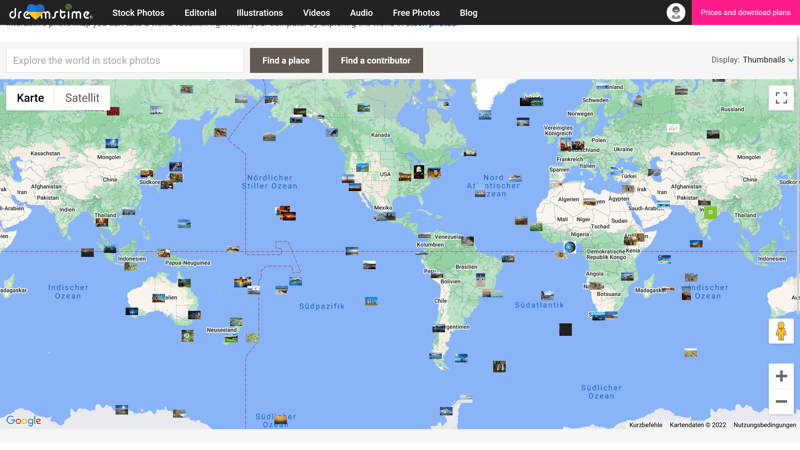Open the white thumbnail in western Russia
Image resolution: width=800 pixels, height=450 pixels.
(673, 128)
